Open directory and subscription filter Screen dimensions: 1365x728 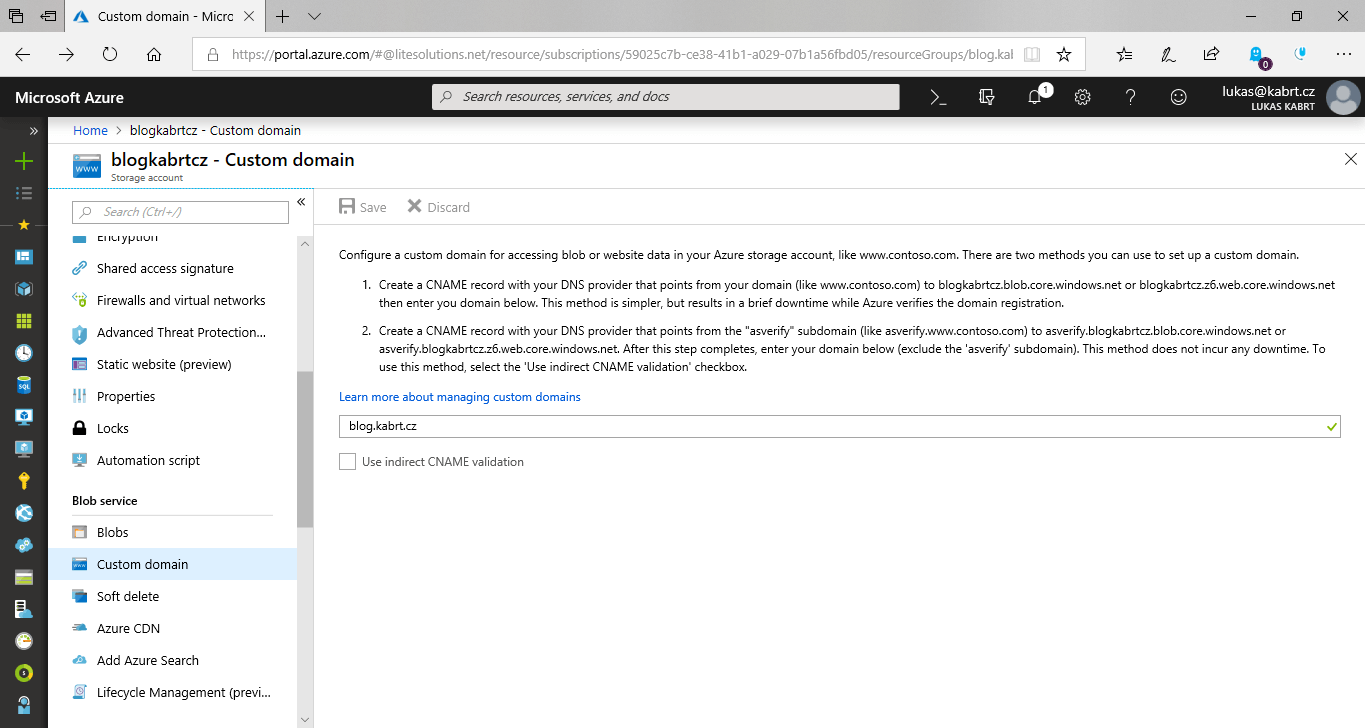pos(987,97)
